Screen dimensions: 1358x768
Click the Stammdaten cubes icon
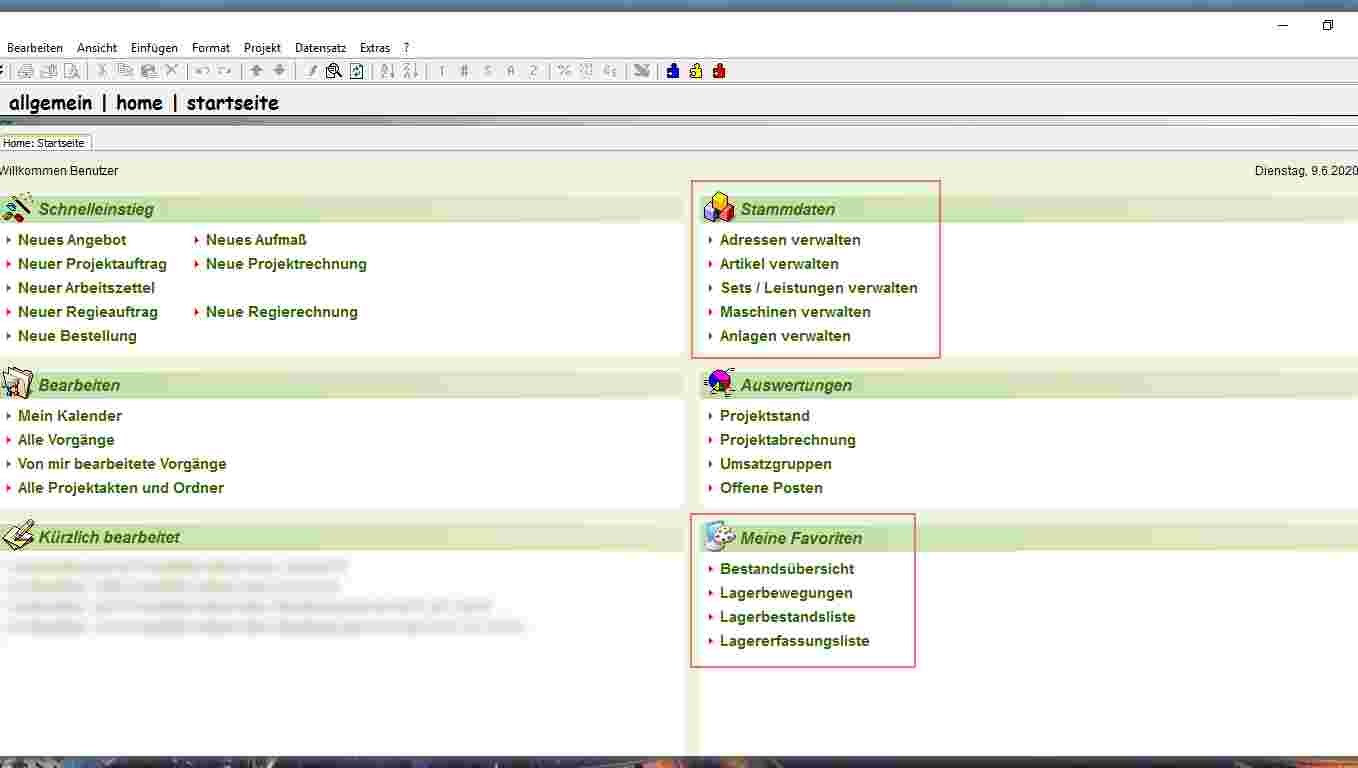pos(718,208)
